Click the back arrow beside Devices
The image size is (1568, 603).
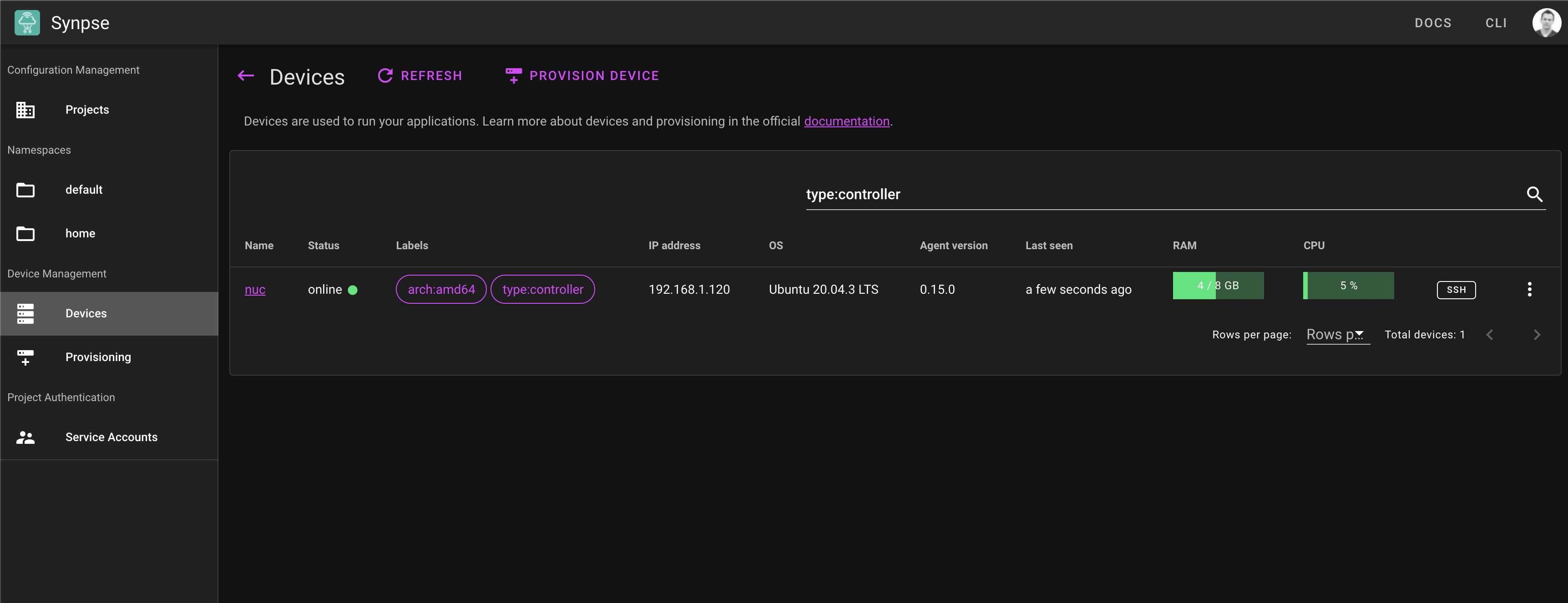tap(245, 76)
